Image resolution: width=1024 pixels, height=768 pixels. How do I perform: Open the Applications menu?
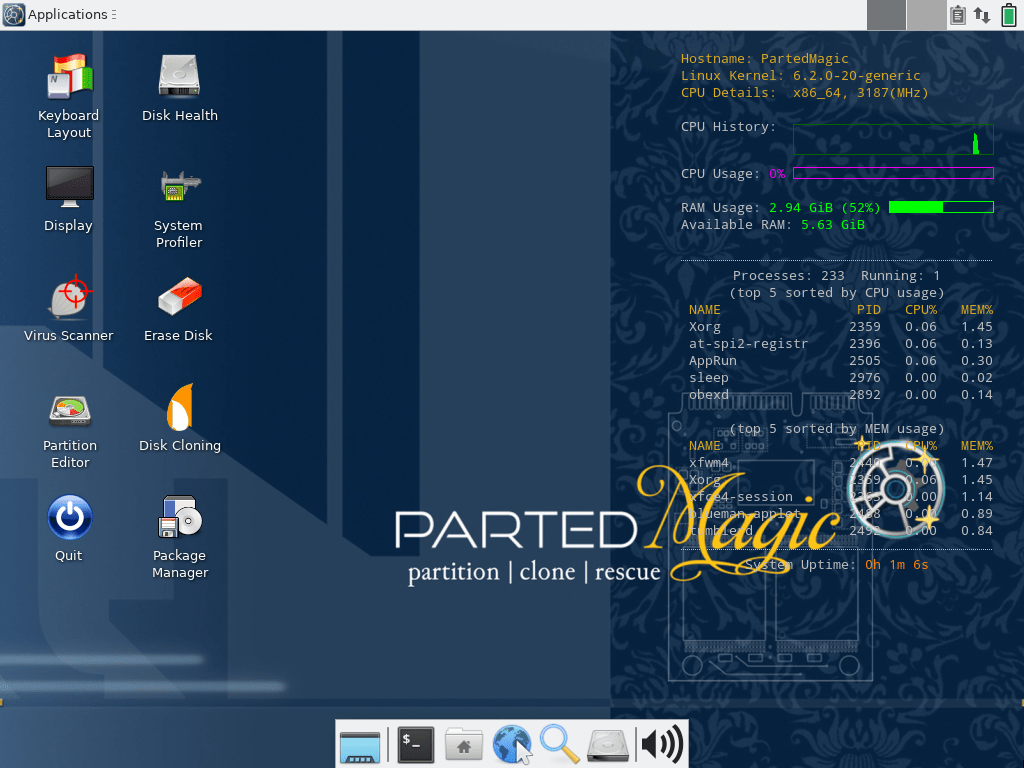pos(59,14)
